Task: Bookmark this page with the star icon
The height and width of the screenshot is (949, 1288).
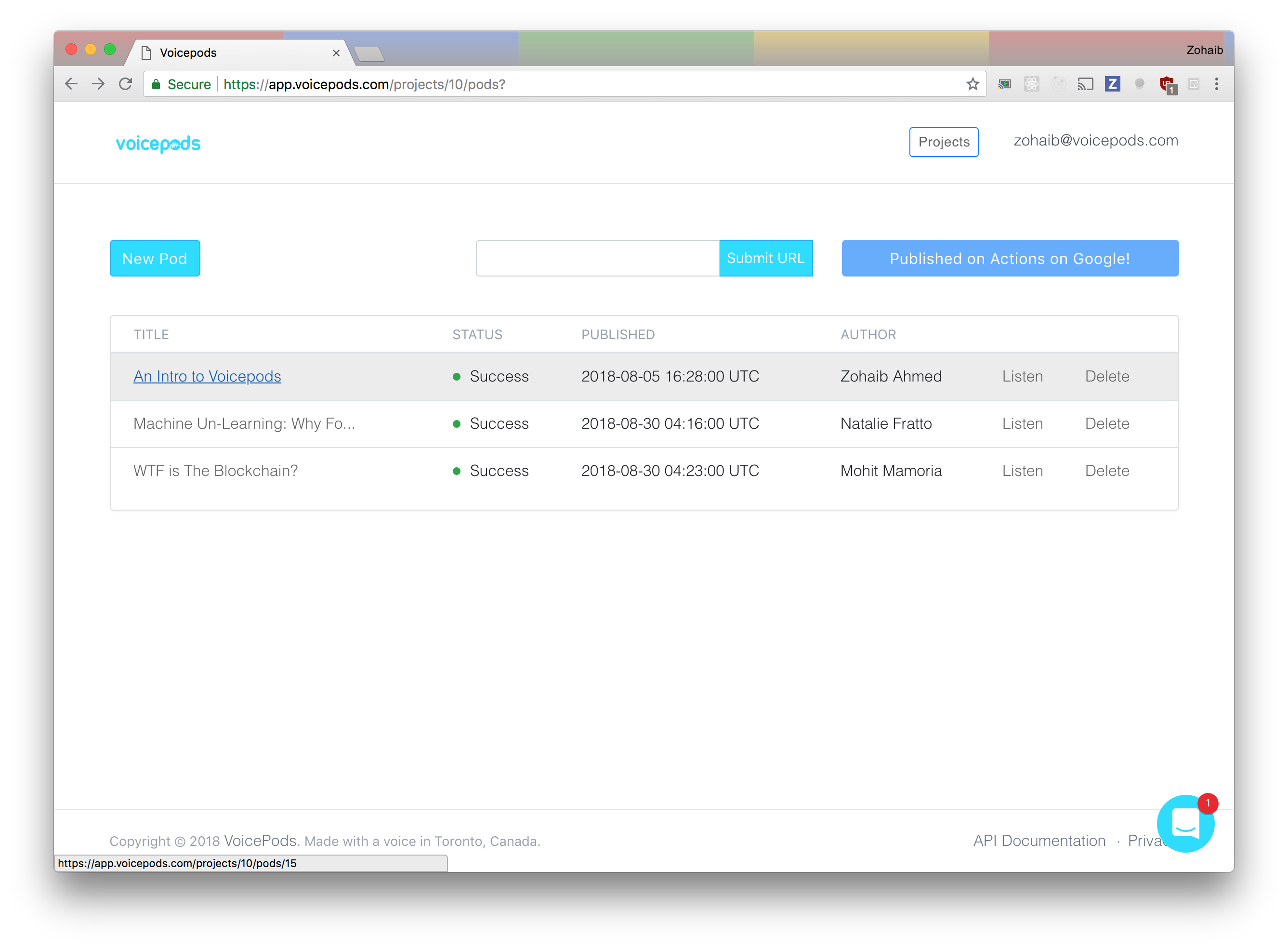Action: pos(972,84)
